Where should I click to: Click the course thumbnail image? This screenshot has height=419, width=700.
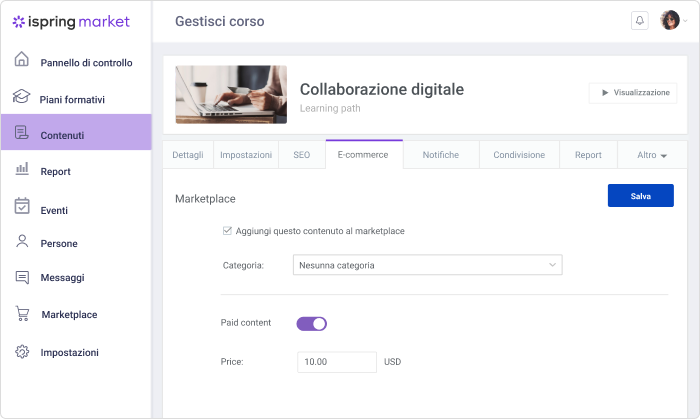(x=231, y=95)
